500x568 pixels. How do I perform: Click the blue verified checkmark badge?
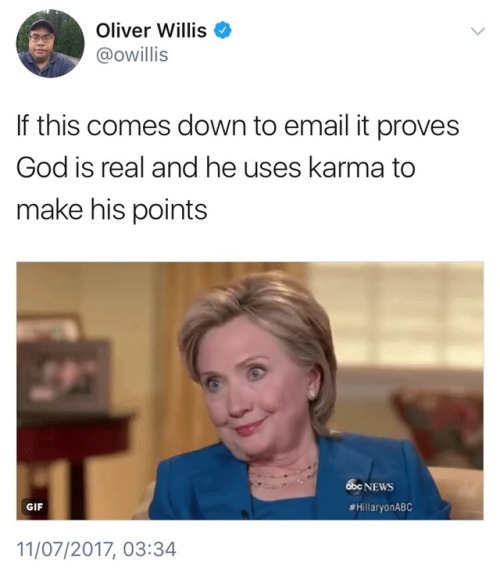[x=223, y=30]
